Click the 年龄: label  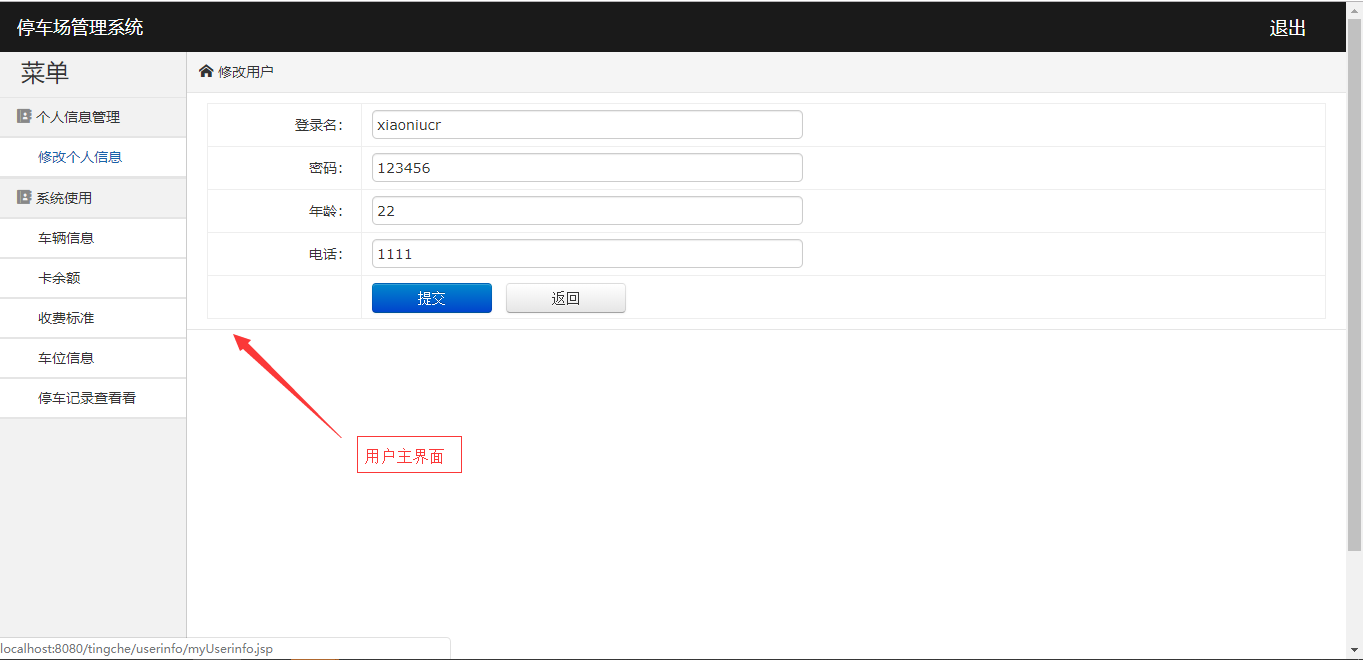(326, 211)
